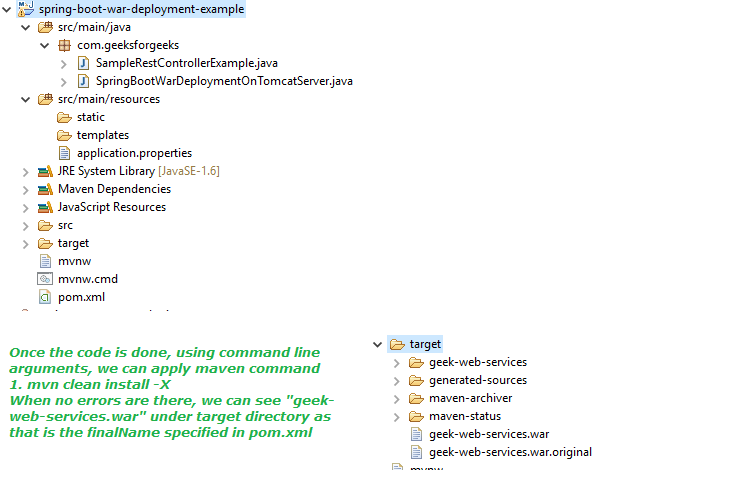The image size is (750, 501).
Task: Select the Maven Dependencies label
Action: click(114, 189)
